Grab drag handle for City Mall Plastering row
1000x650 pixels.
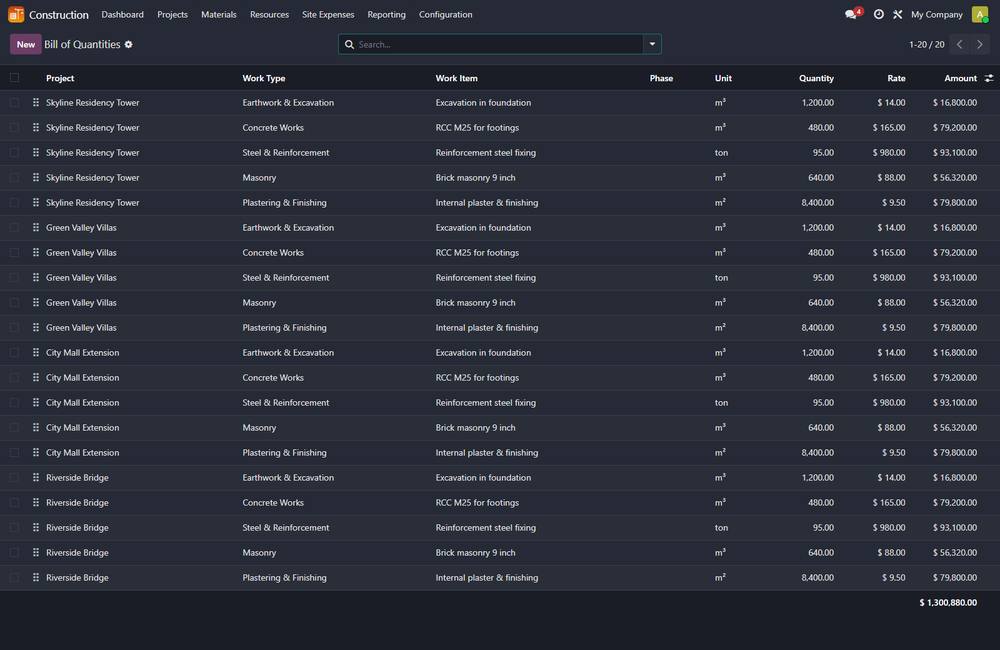click(x=36, y=453)
